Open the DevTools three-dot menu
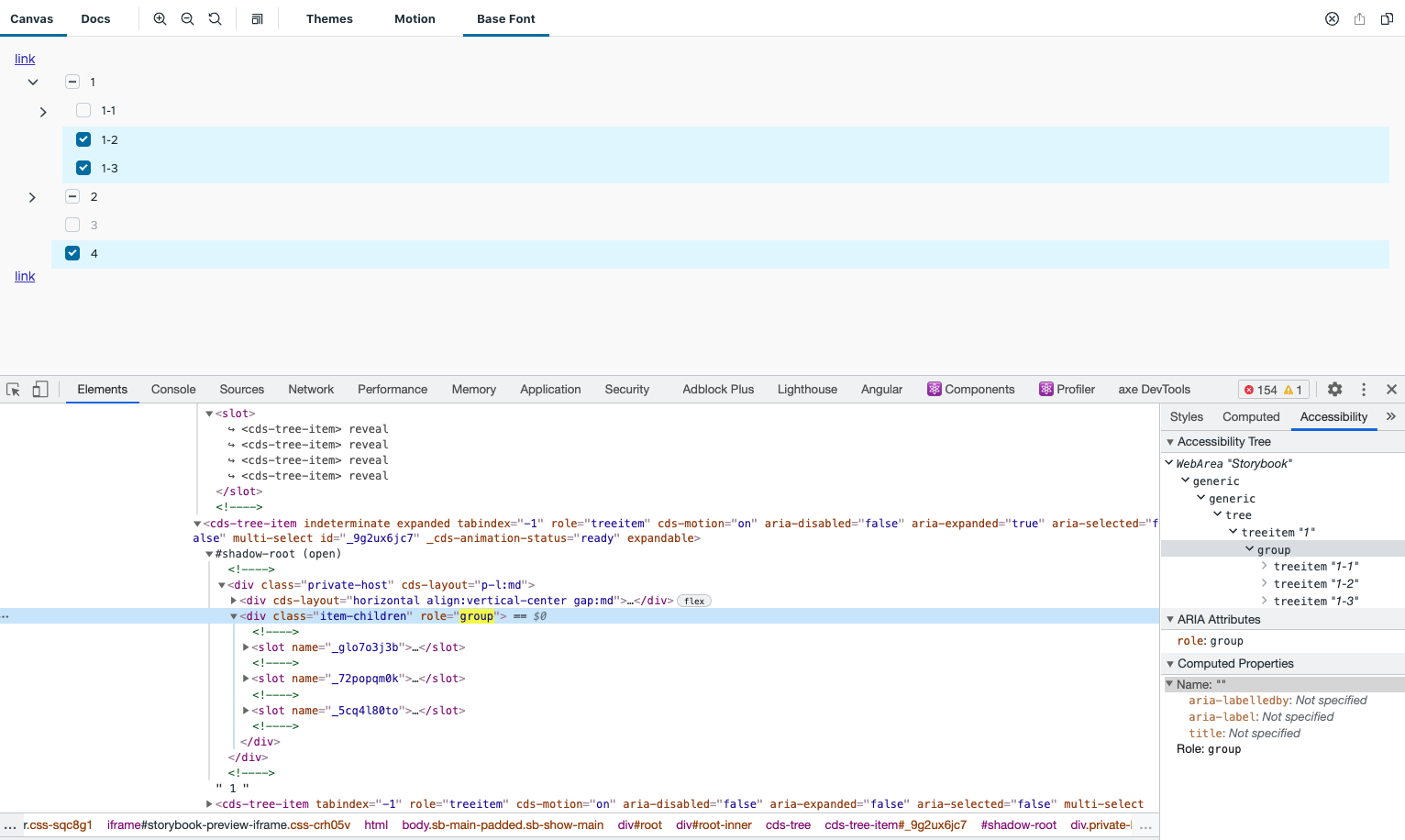 coord(1364,389)
